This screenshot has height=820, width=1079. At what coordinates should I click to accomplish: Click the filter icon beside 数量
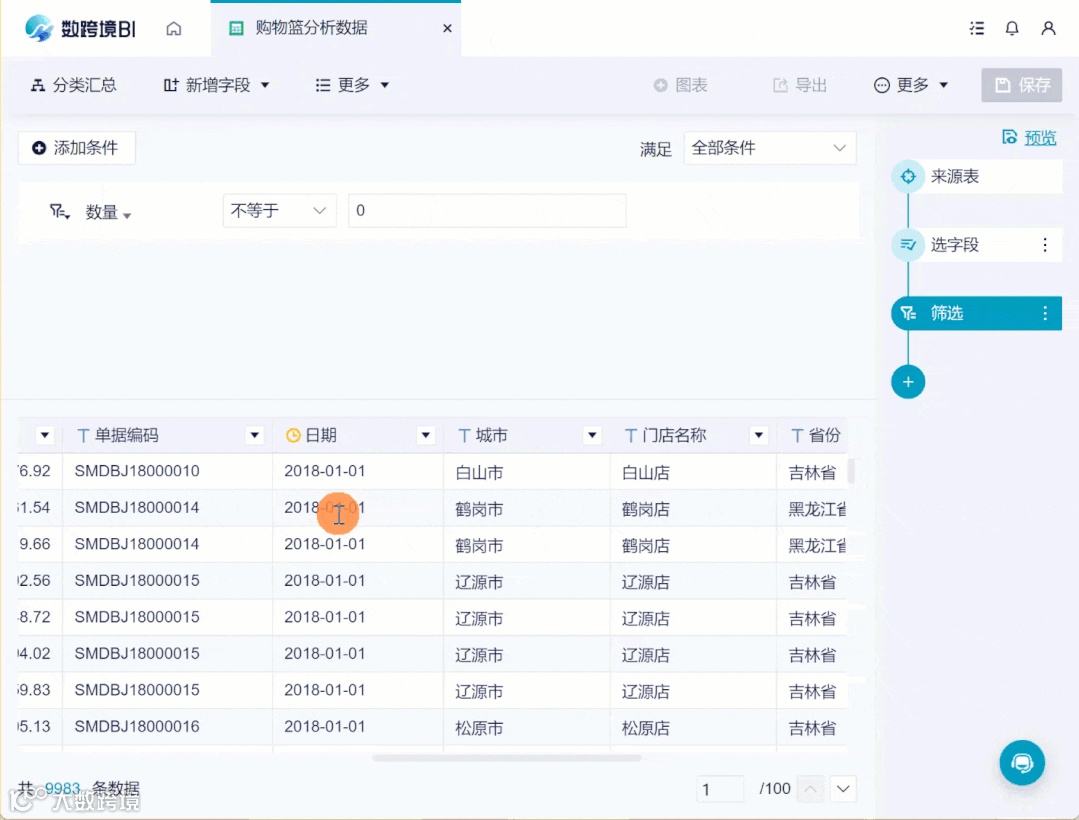pos(59,211)
